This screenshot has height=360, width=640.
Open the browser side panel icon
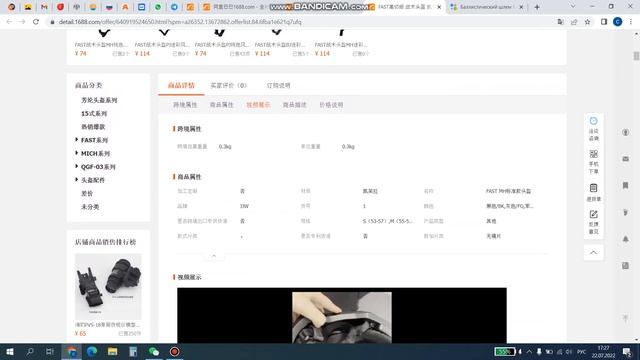point(604,22)
